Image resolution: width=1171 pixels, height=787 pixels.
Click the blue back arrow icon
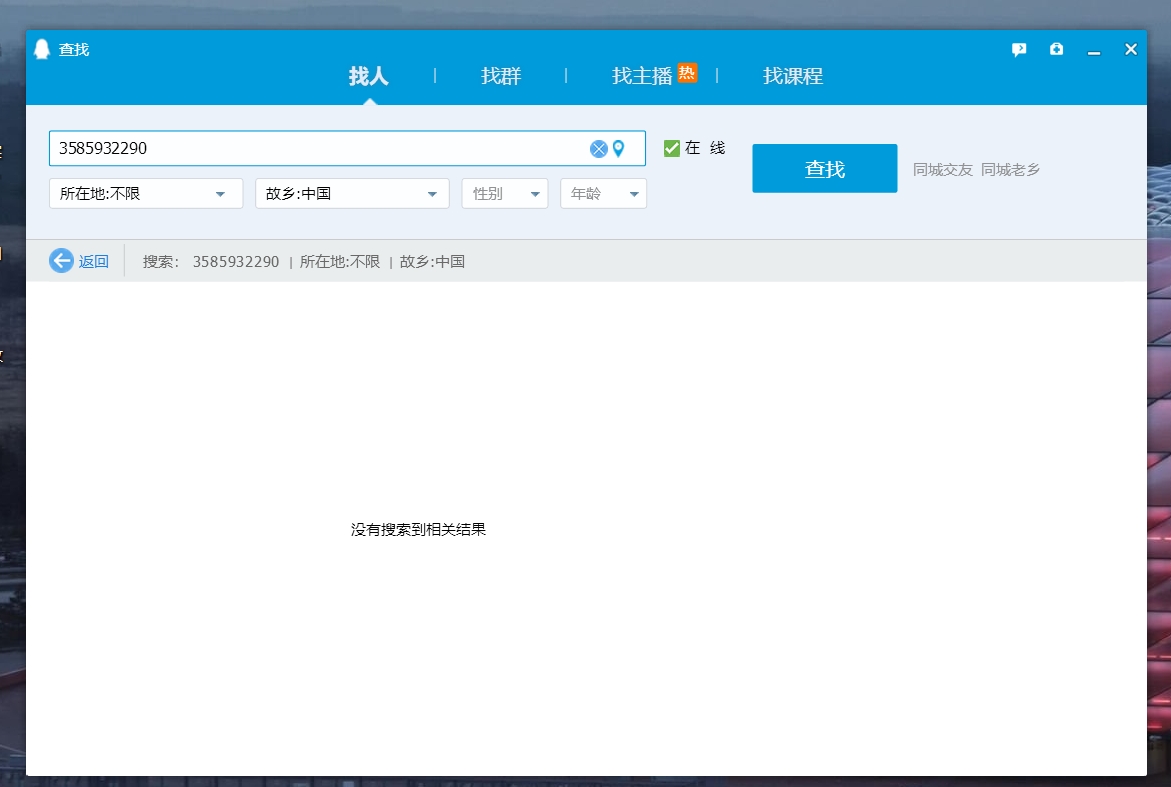point(61,261)
